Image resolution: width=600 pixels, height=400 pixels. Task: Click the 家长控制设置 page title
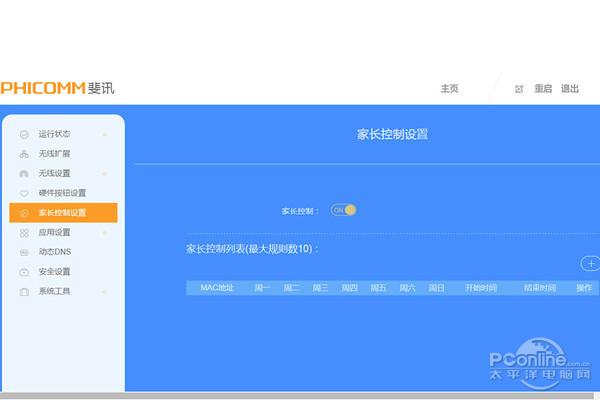pos(392,134)
